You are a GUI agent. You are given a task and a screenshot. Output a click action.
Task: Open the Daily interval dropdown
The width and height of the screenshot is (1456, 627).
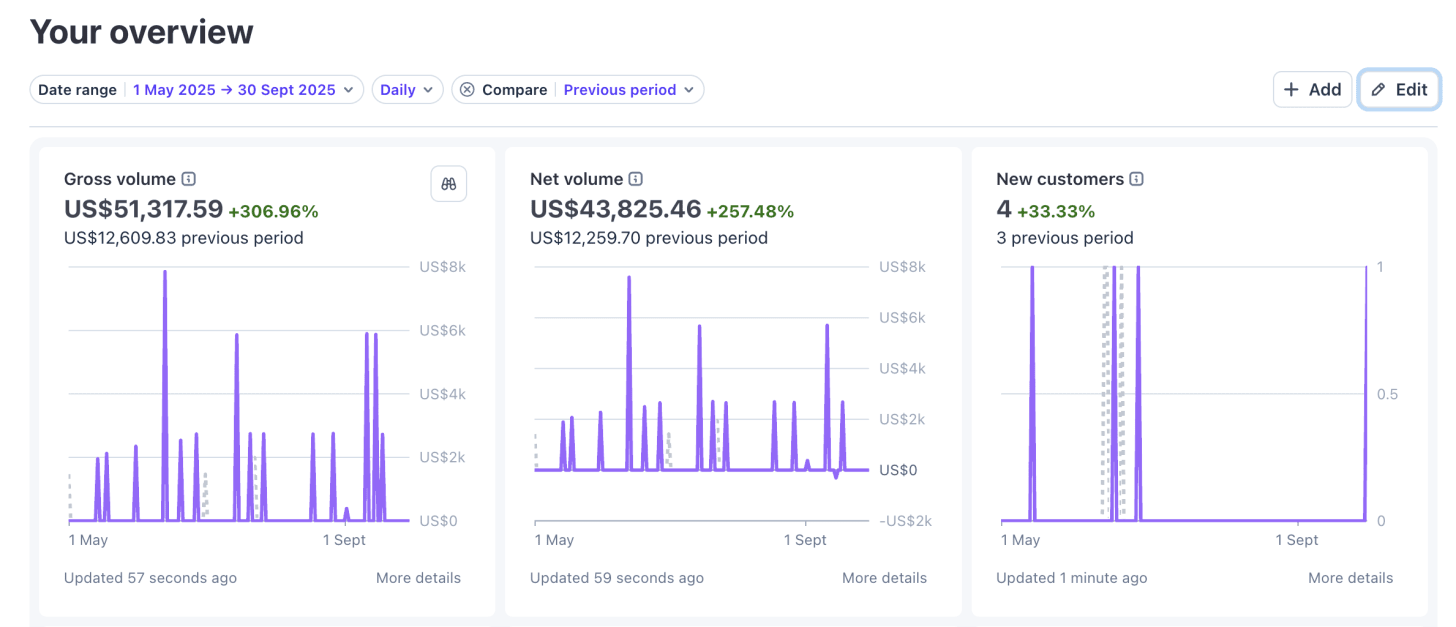[407, 90]
